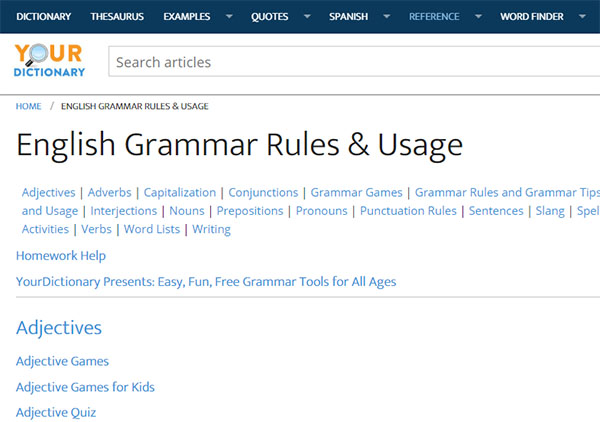Click the Search articles input field
This screenshot has height=422, width=600.
pos(350,62)
